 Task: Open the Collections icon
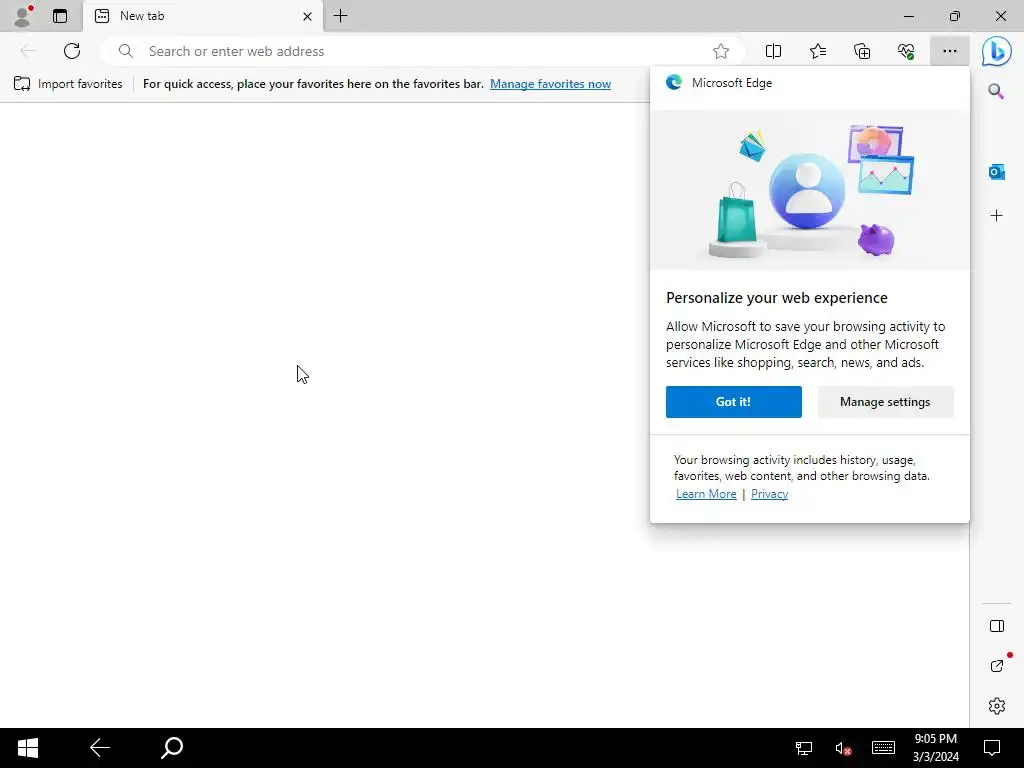[862, 51]
